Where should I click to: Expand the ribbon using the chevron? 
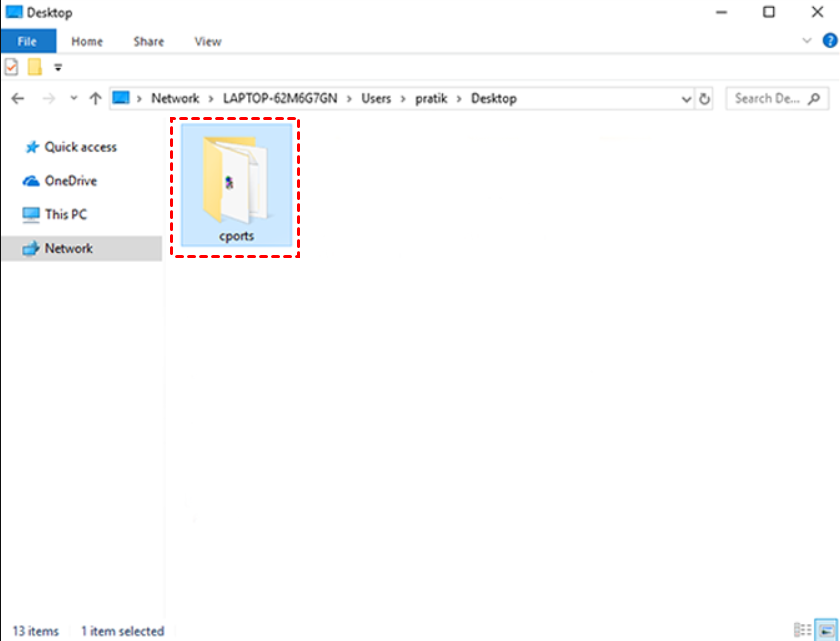pos(808,41)
